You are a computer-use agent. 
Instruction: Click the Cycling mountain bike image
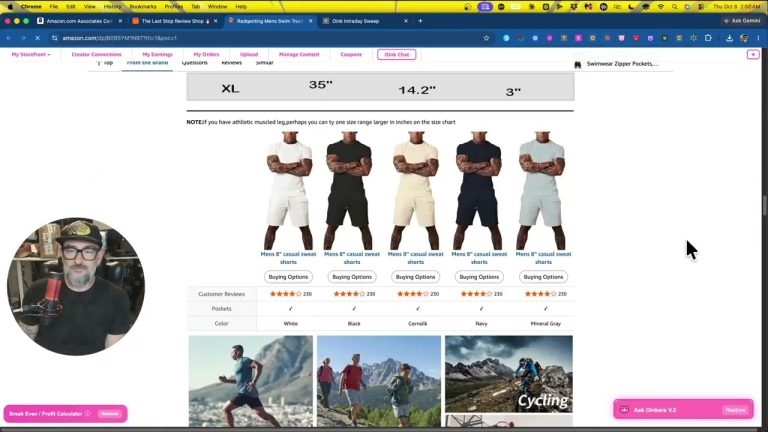click(508, 374)
